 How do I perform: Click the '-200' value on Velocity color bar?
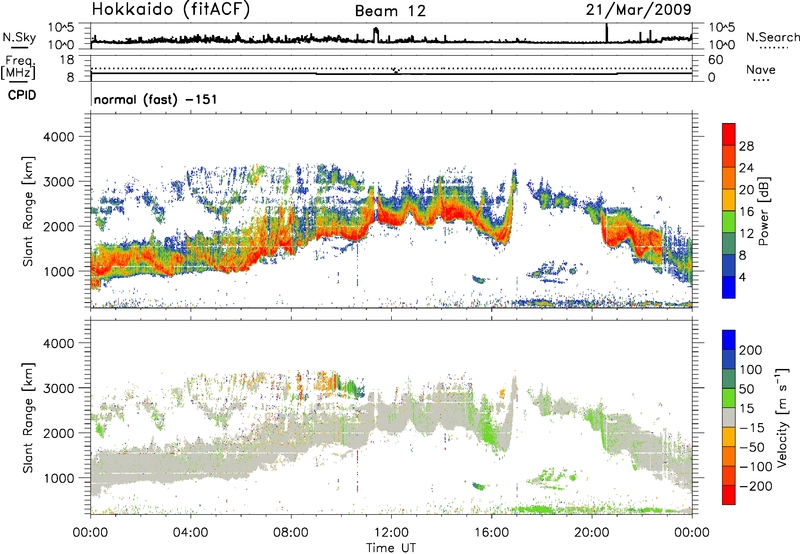(x=756, y=487)
